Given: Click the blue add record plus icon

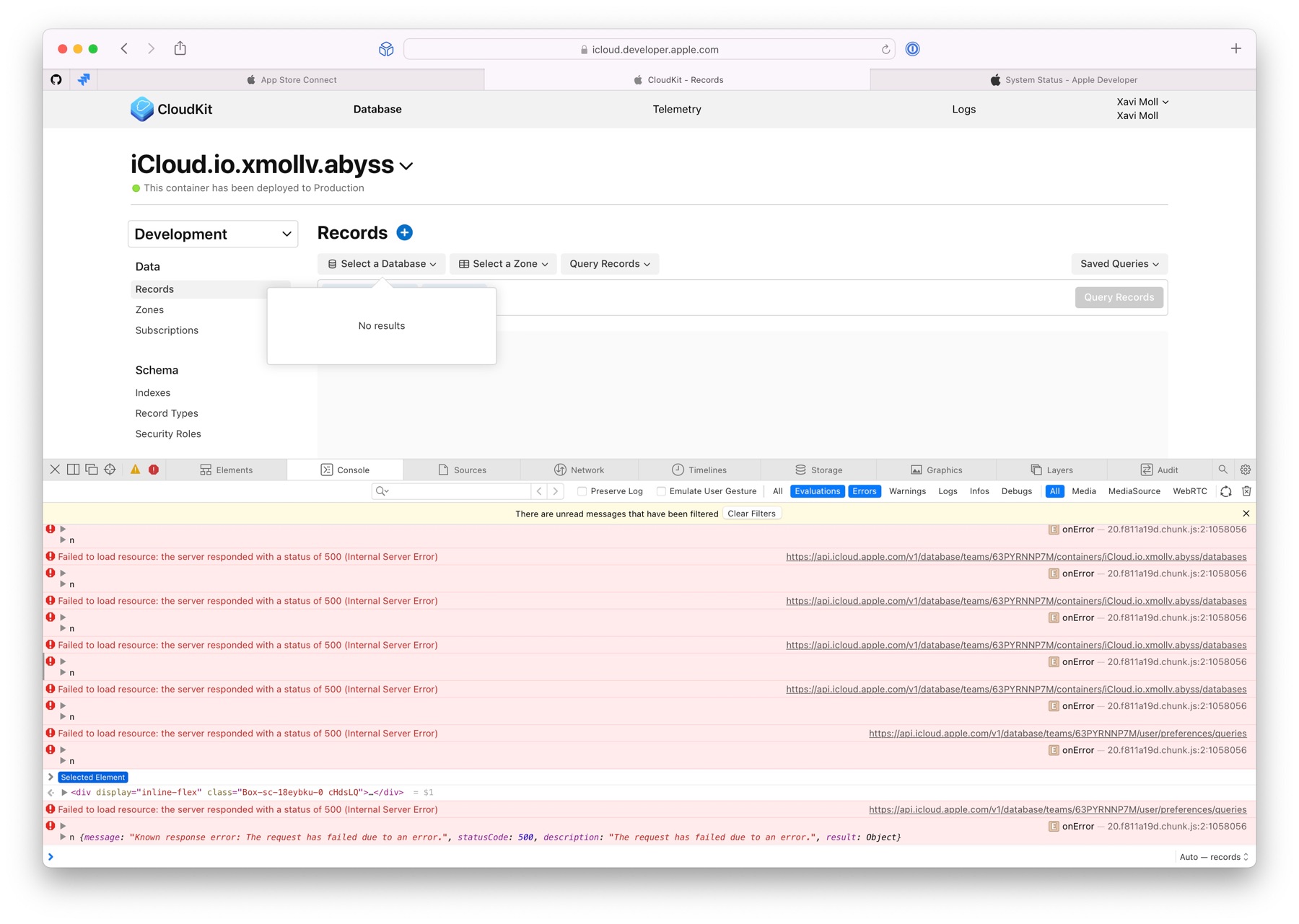Looking at the screenshot, I should click(x=405, y=232).
